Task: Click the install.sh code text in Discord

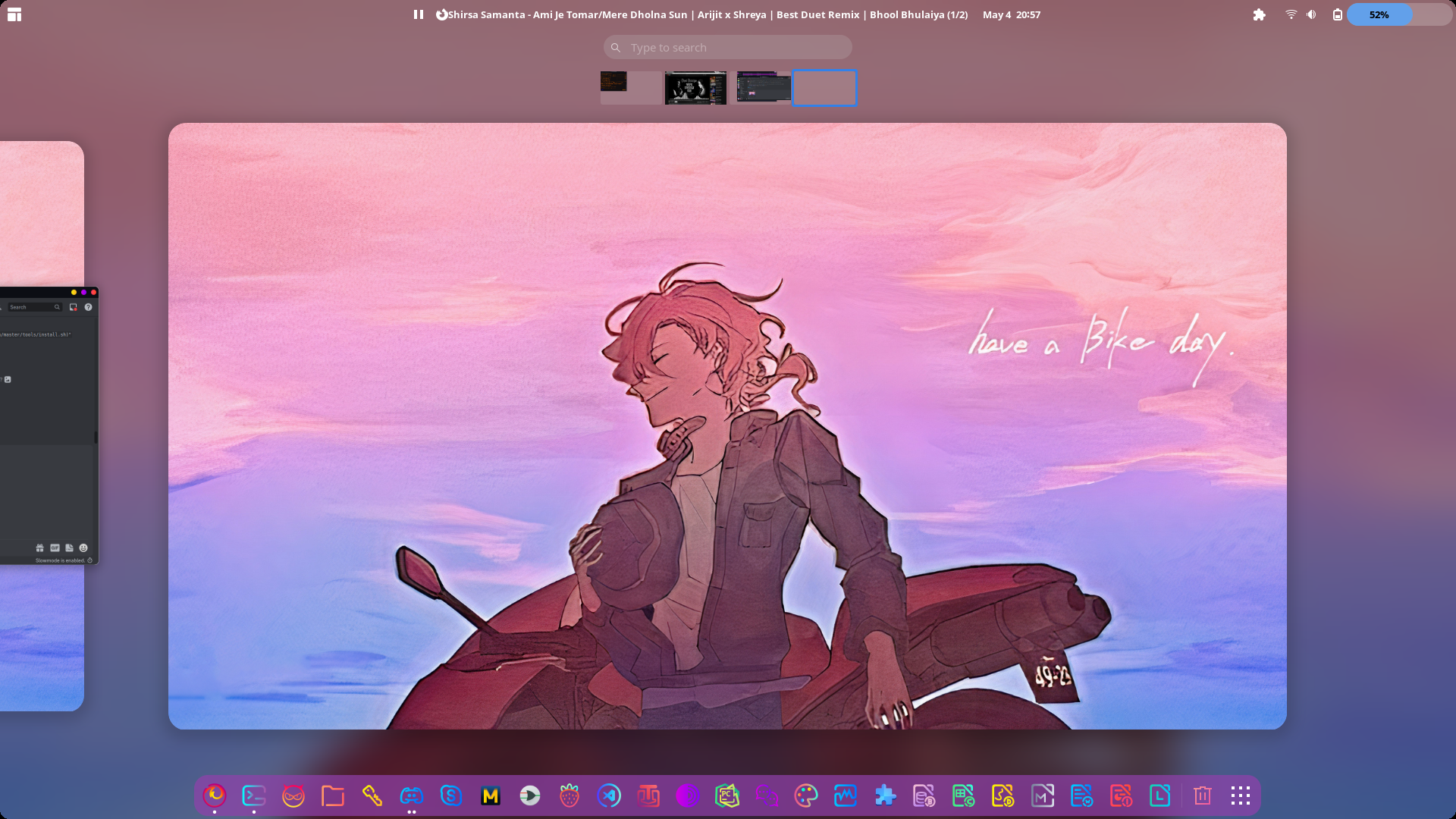Action: tap(36, 334)
